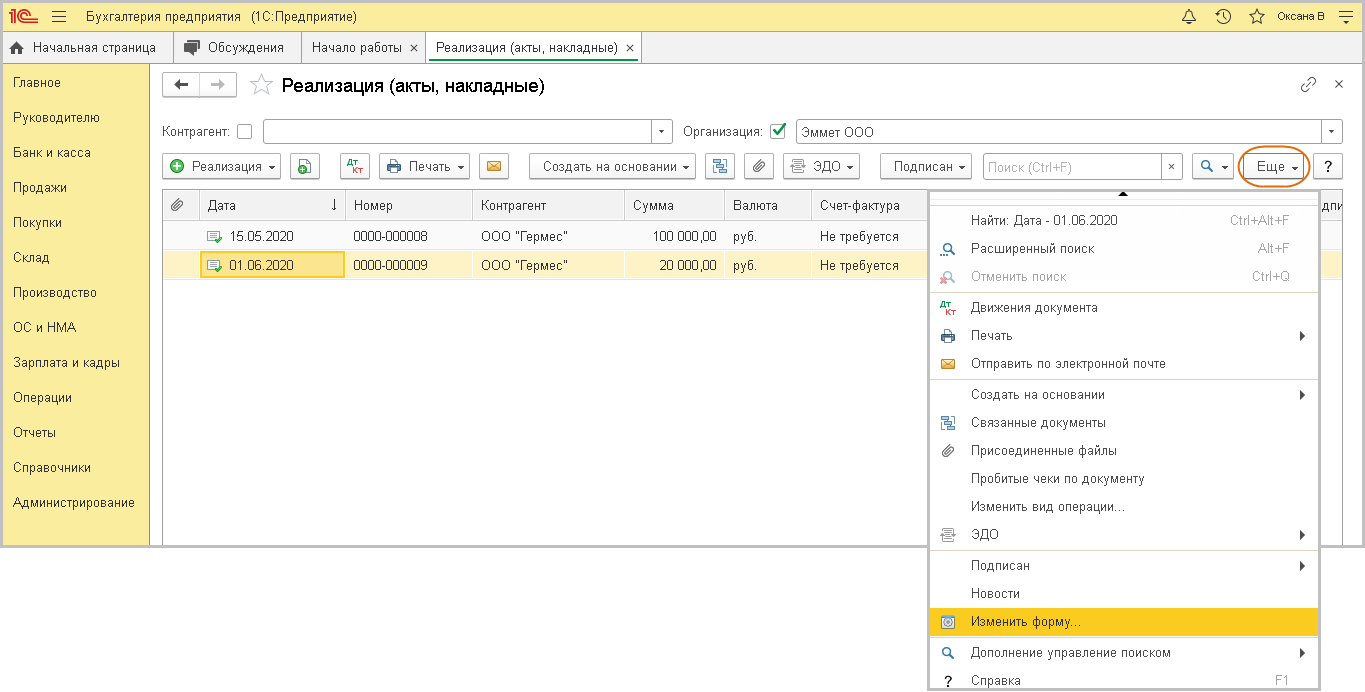The height and width of the screenshot is (692, 1365).
Task: Open notifications bell icon in title bar
Action: [x=1189, y=17]
